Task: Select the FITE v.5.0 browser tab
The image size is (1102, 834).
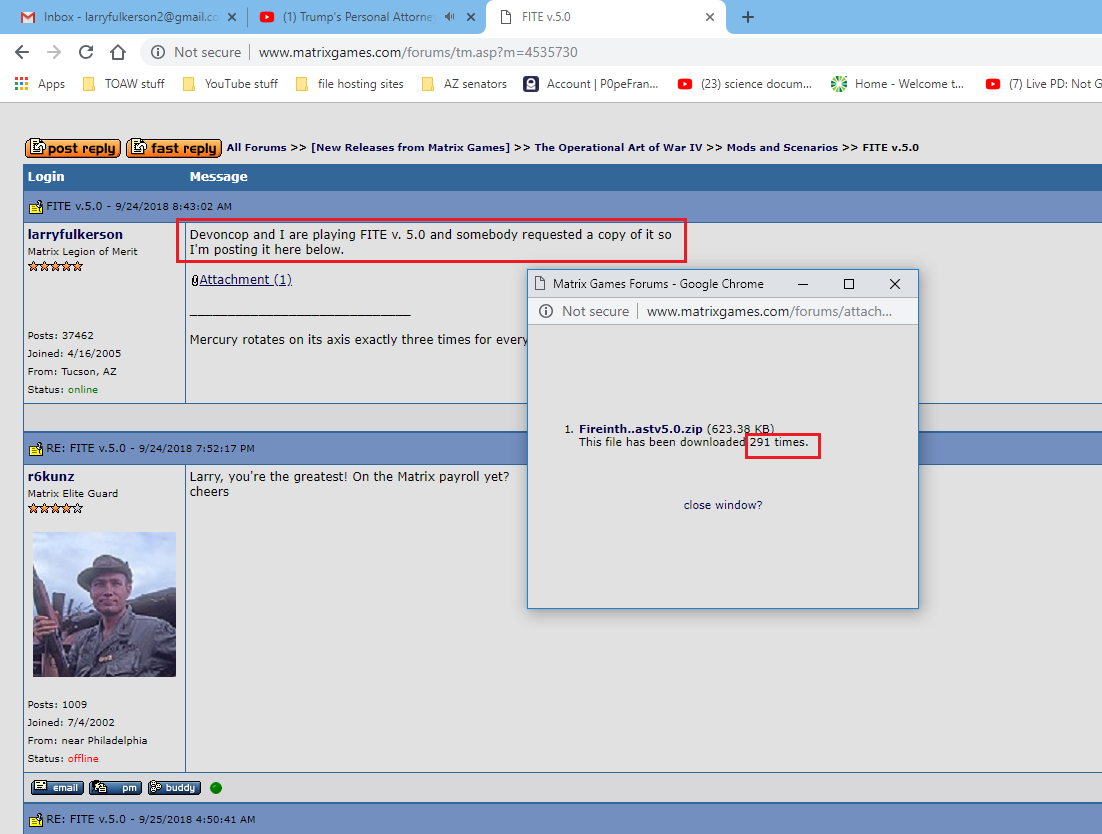Action: [x=604, y=17]
